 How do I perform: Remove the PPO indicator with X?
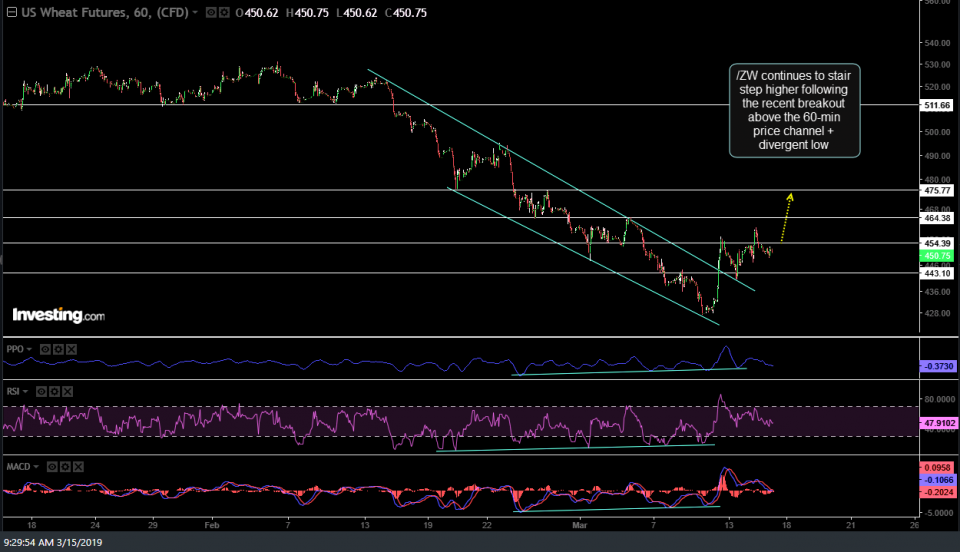[x=72, y=349]
